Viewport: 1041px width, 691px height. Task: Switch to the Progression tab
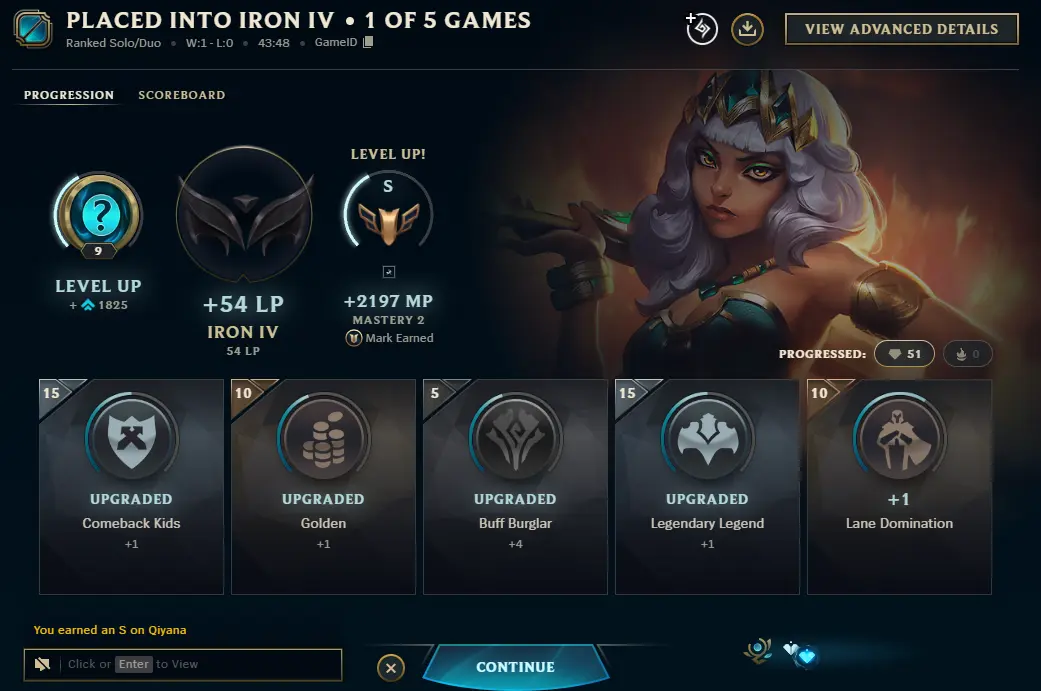pos(69,95)
